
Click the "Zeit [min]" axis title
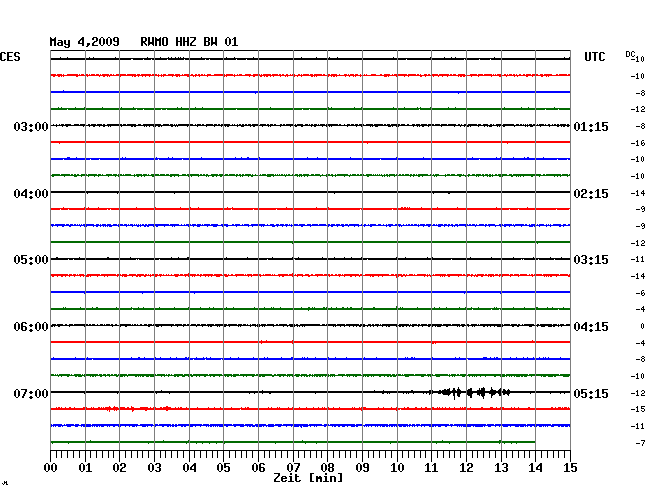pos(308,478)
